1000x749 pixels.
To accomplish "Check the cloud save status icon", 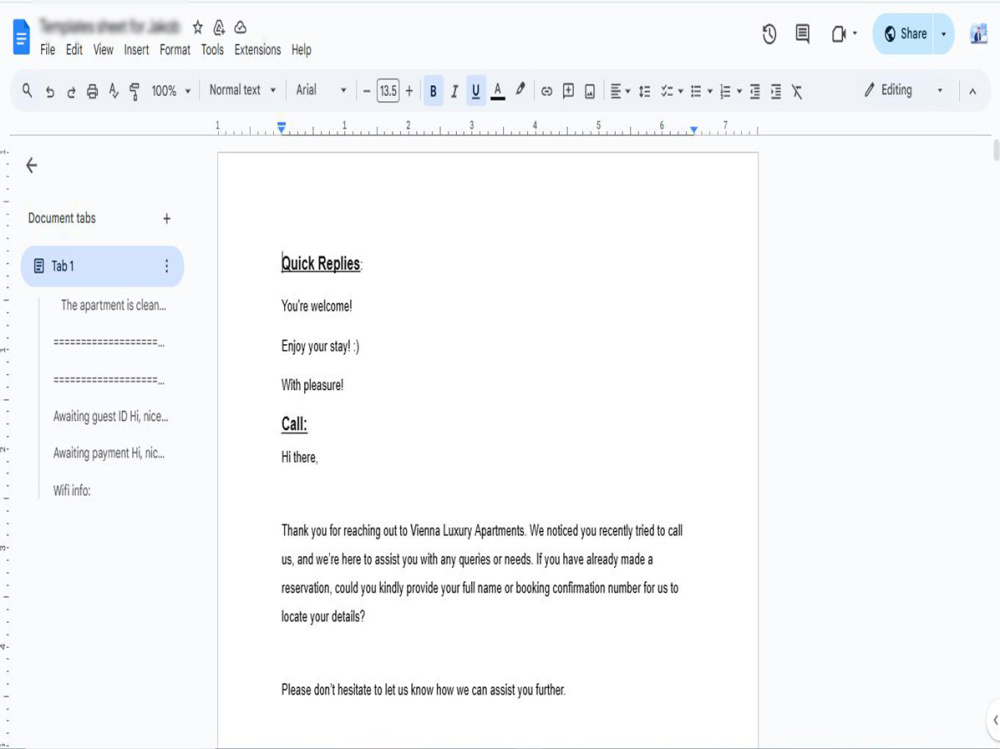I will point(240,27).
